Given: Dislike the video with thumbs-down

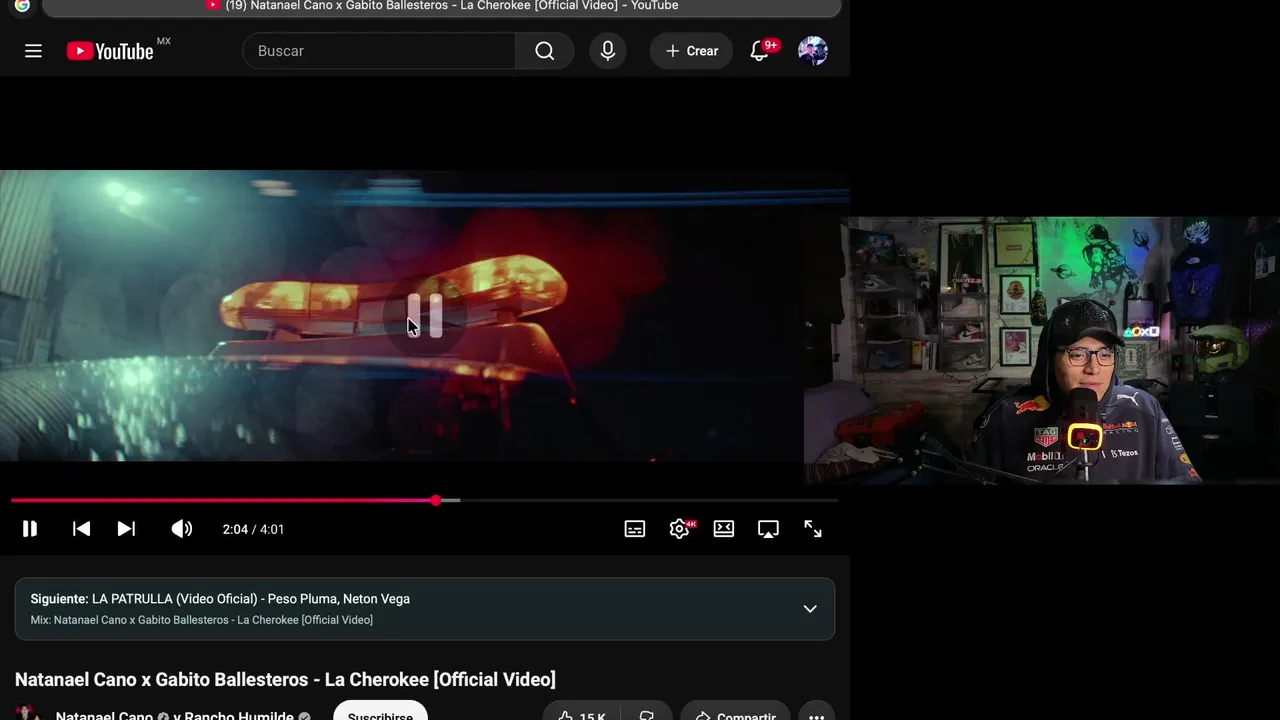Looking at the screenshot, I should (646, 712).
